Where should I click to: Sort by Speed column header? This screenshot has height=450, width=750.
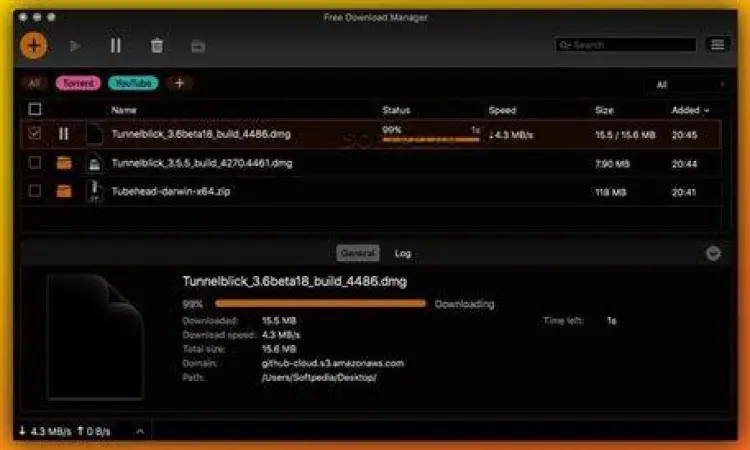[502, 110]
